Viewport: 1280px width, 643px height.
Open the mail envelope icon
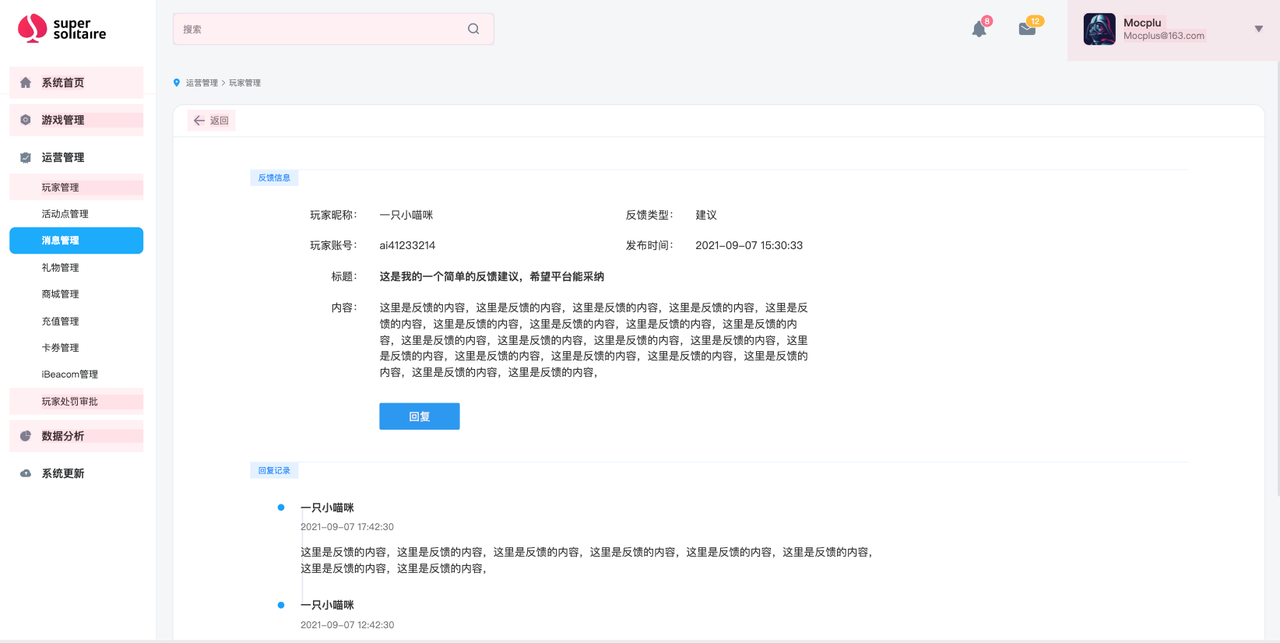point(1027,29)
